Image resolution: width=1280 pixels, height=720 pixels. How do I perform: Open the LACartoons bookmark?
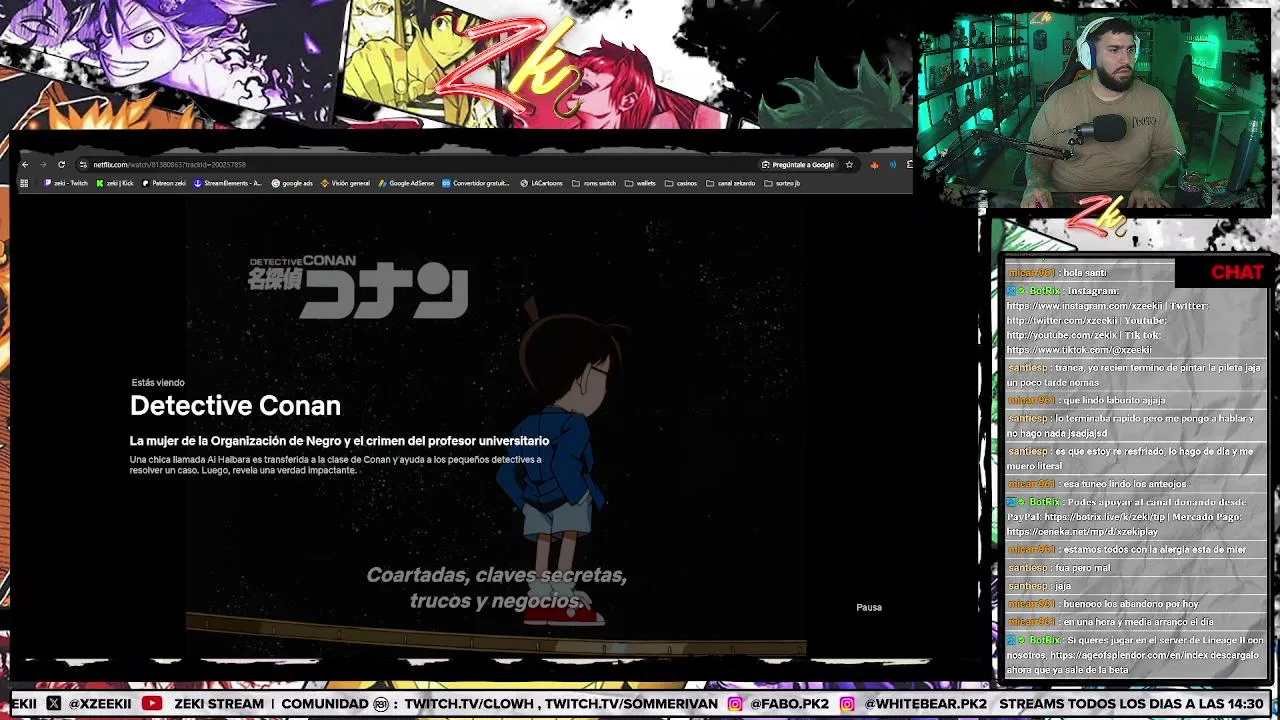tap(541, 183)
